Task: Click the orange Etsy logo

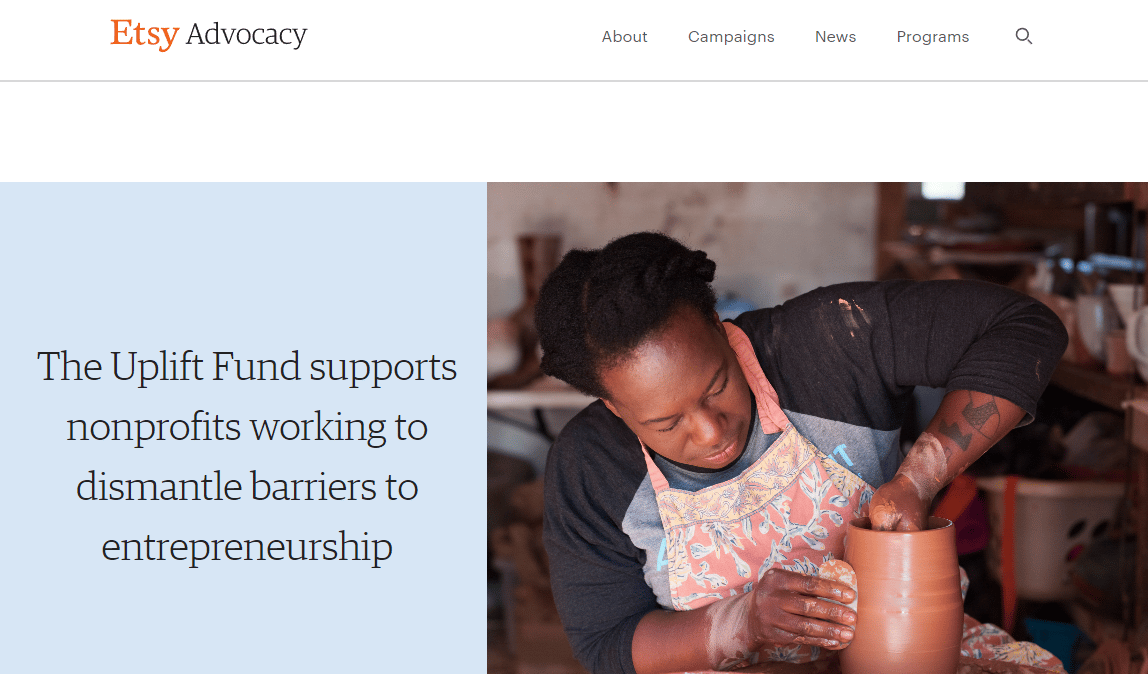Action: click(144, 34)
